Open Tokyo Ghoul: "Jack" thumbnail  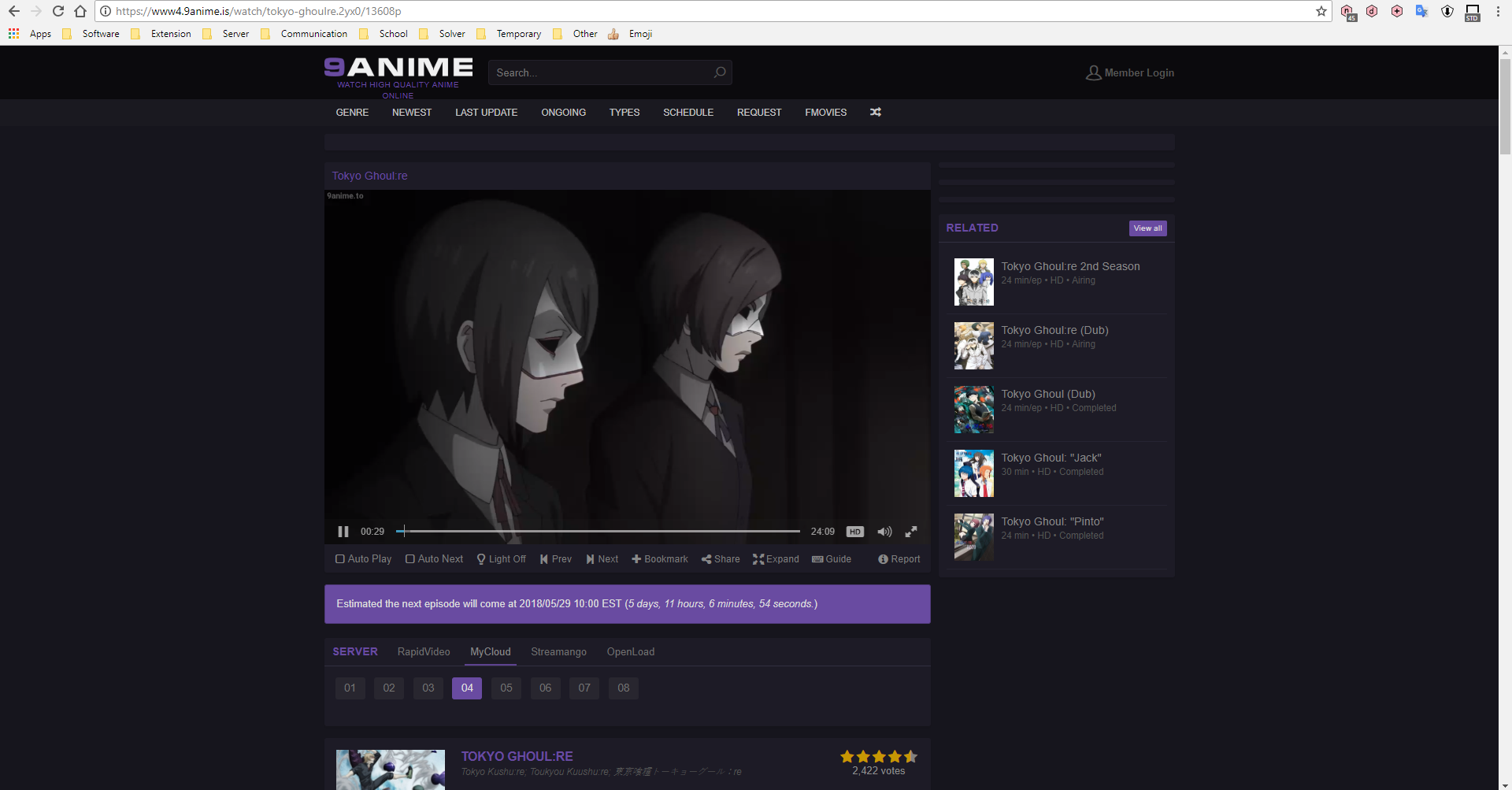(974, 473)
